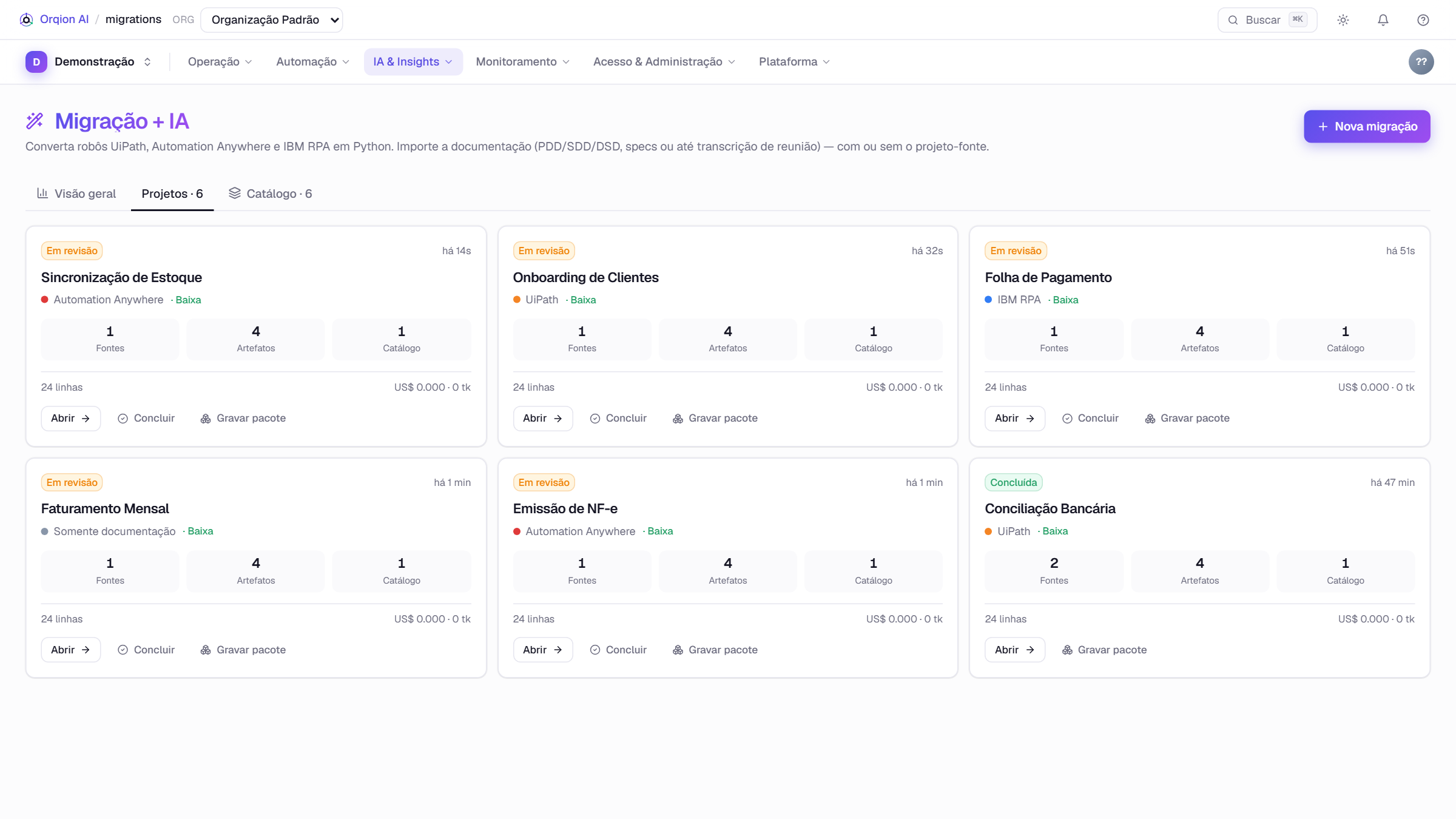Open the notifications bell
The image size is (1456, 819).
(1383, 20)
